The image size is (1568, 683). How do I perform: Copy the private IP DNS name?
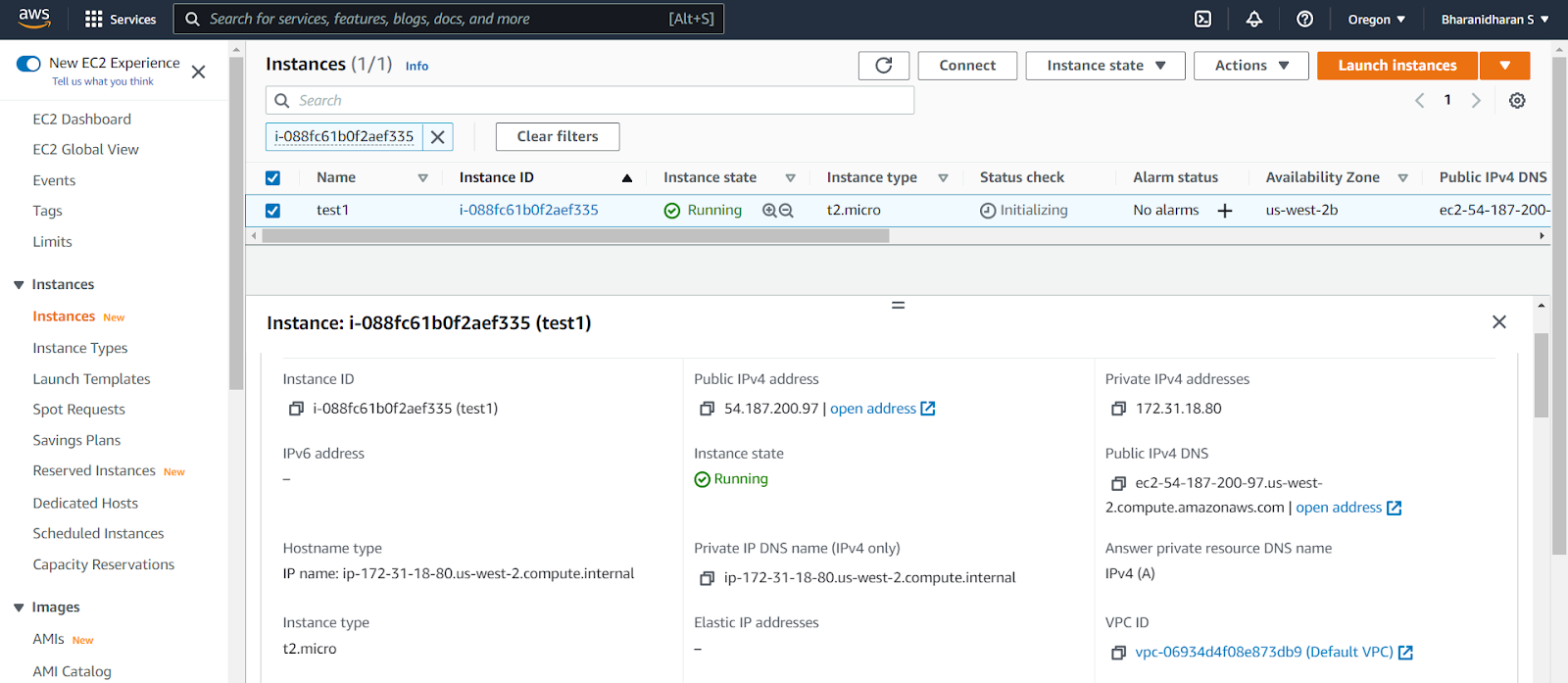click(707, 578)
